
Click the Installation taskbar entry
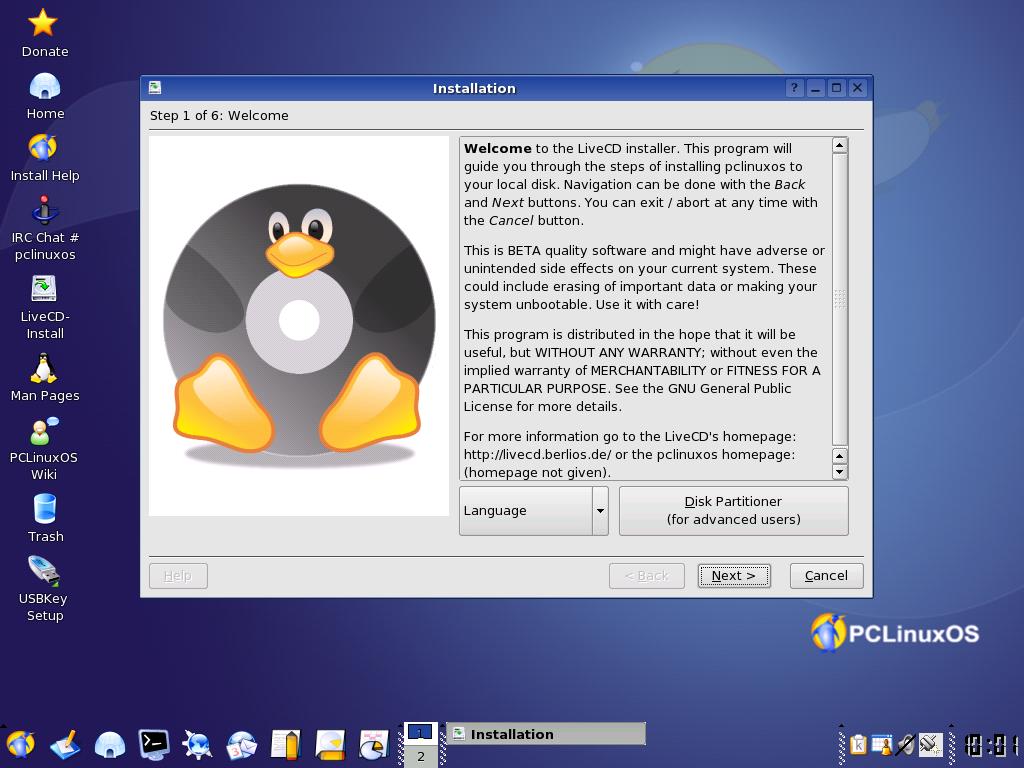coord(546,734)
